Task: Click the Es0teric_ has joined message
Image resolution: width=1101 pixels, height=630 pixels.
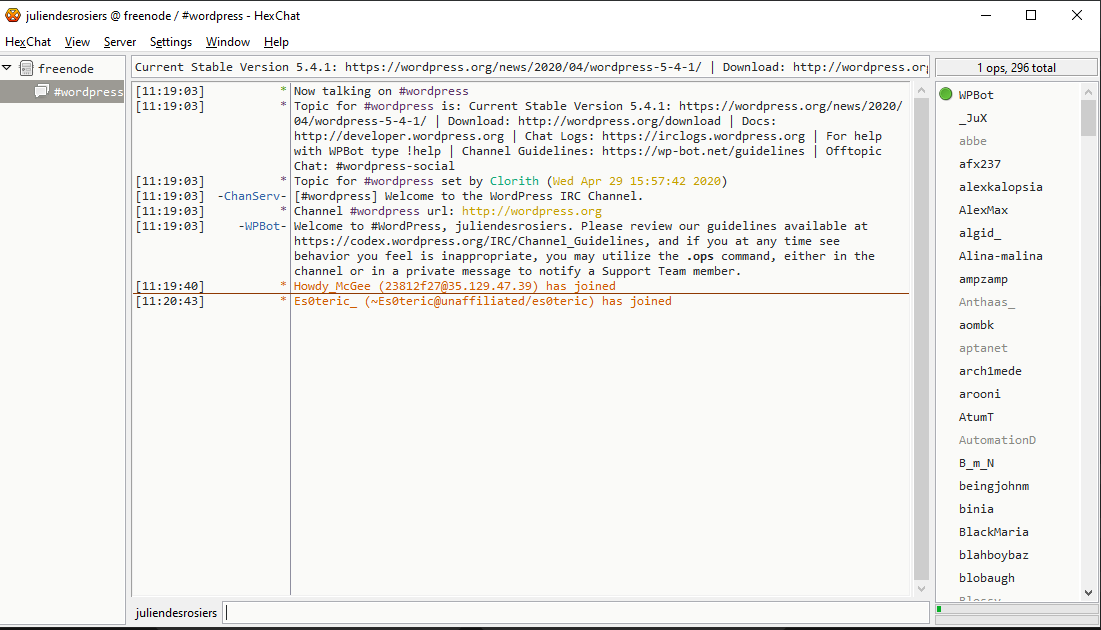Action: (482, 301)
